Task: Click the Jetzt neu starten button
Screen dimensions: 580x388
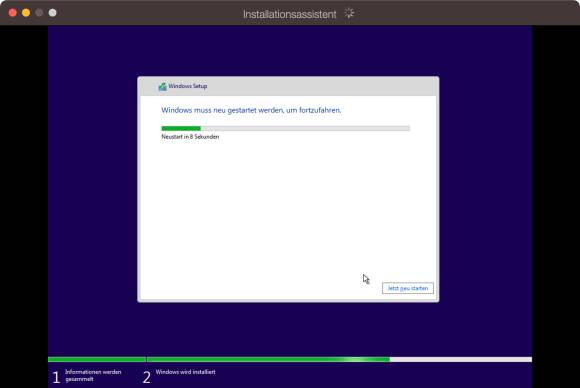Action: [408, 288]
